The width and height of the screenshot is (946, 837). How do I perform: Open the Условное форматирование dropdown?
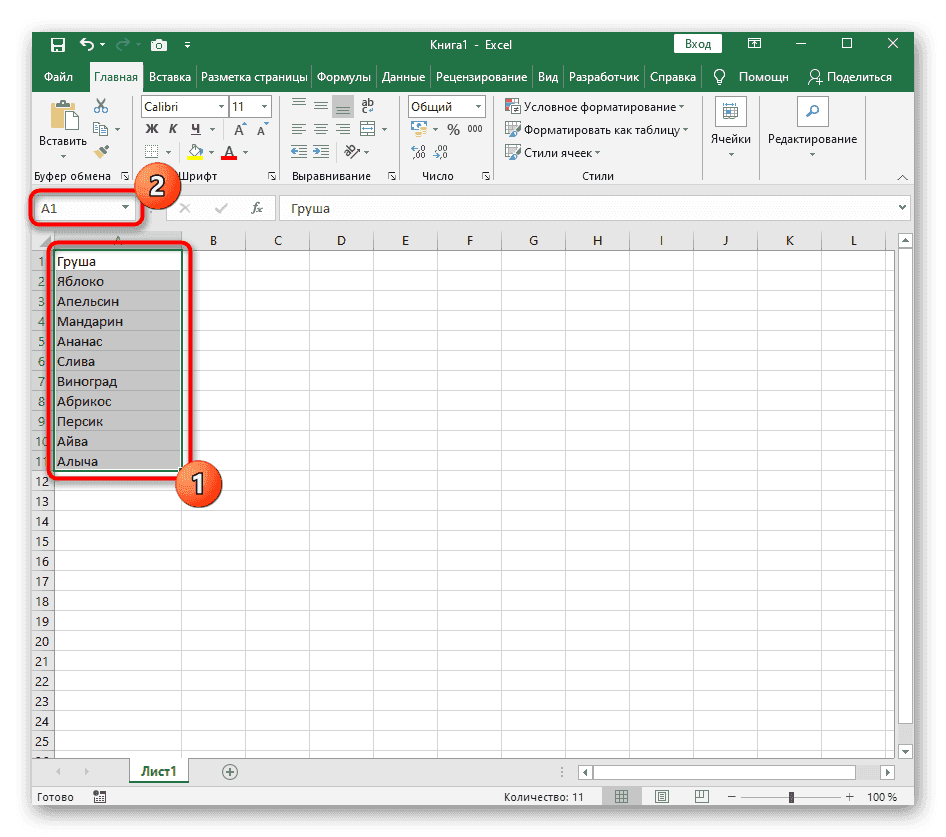[x=595, y=107]
